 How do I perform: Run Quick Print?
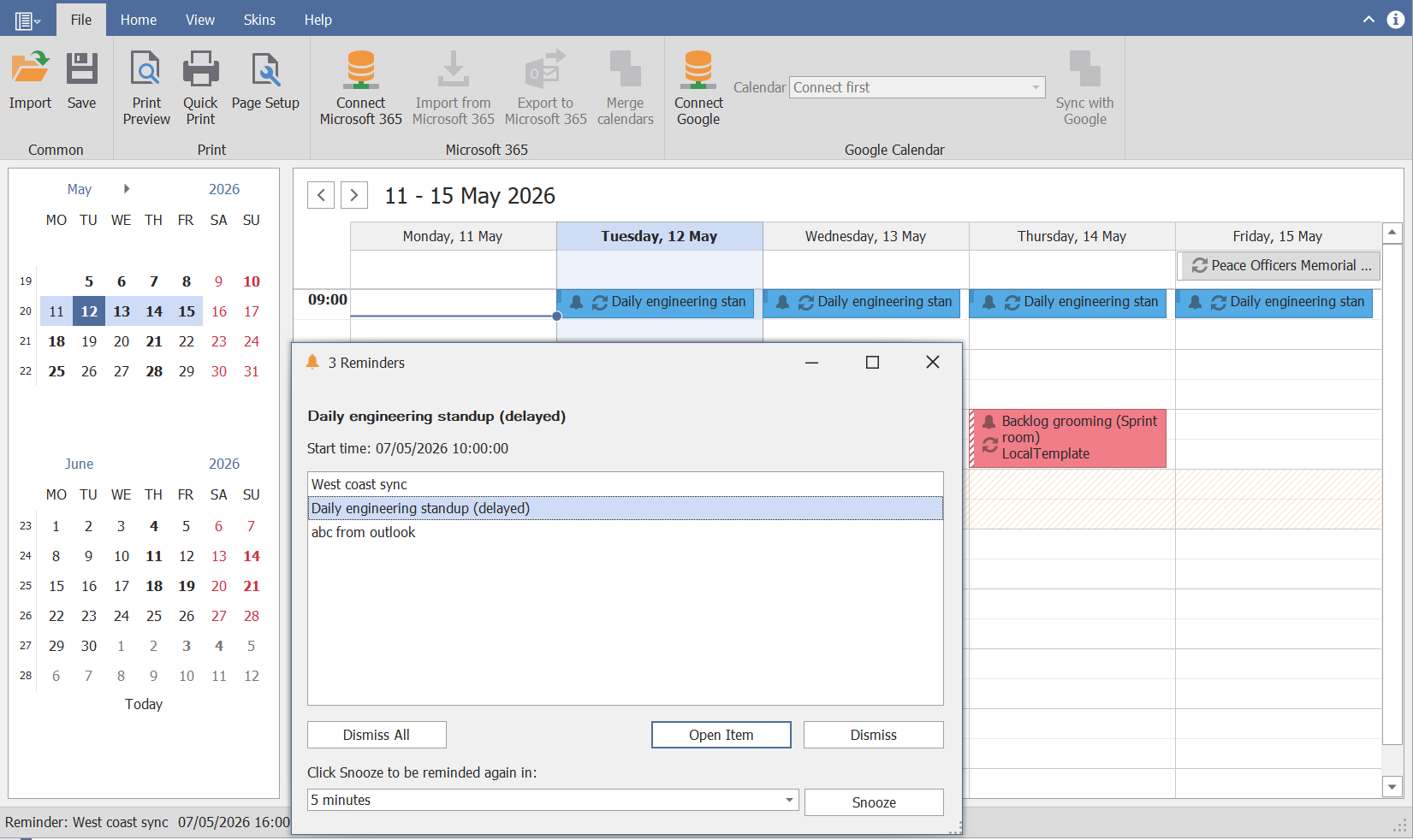click(200, 86)
